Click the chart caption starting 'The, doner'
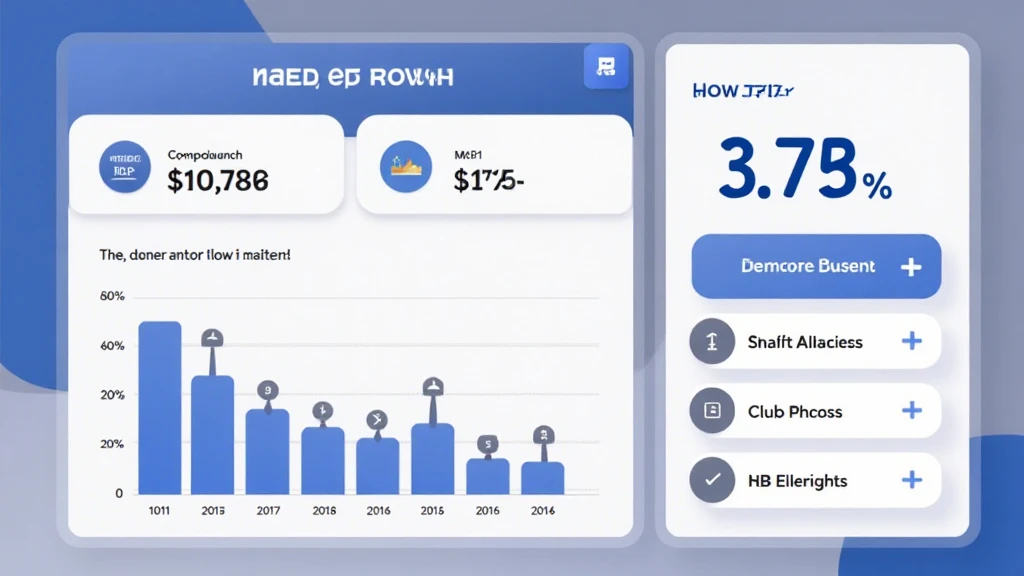 195,255
